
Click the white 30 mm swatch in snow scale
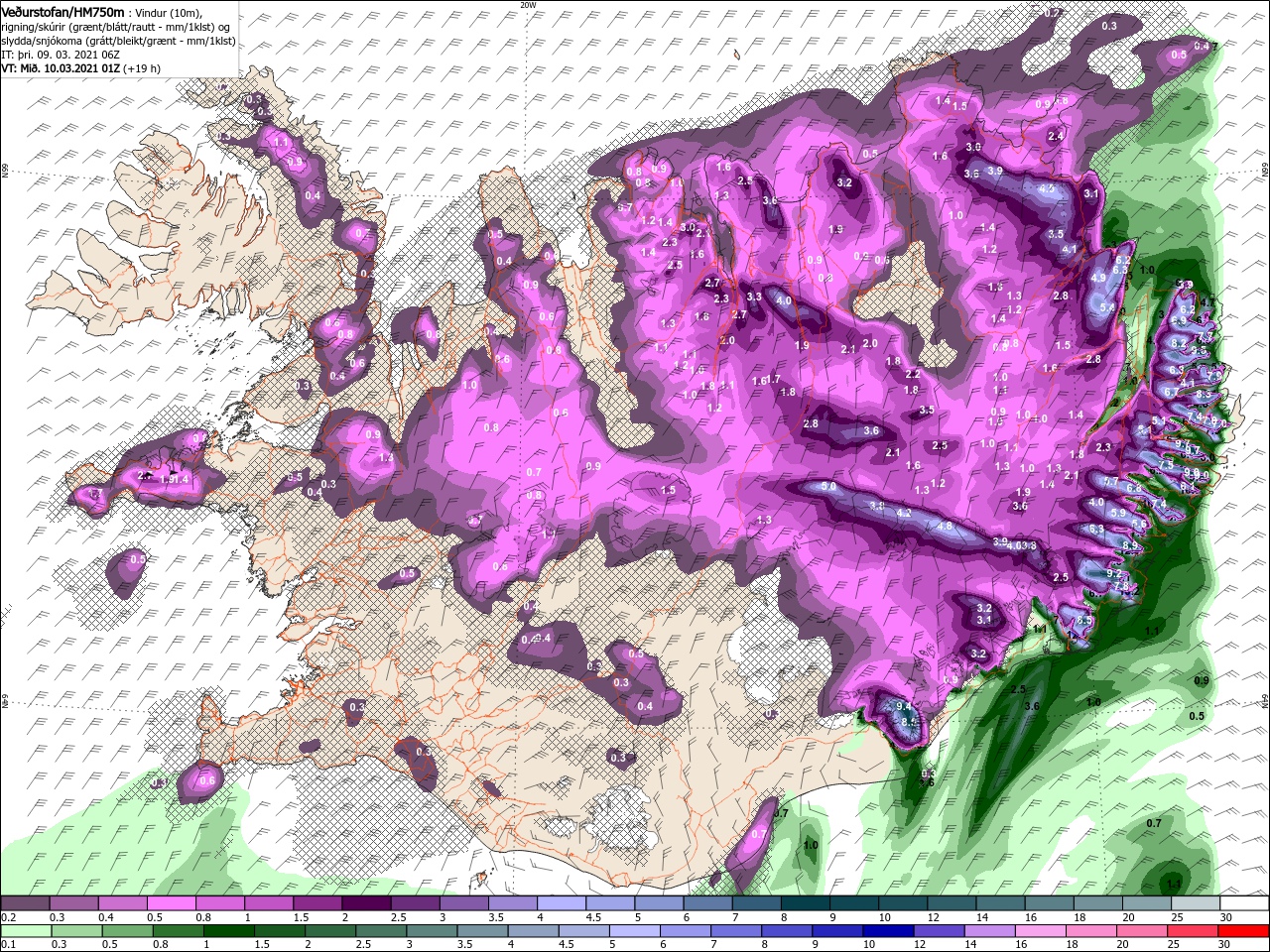(x=1243, y=903)
